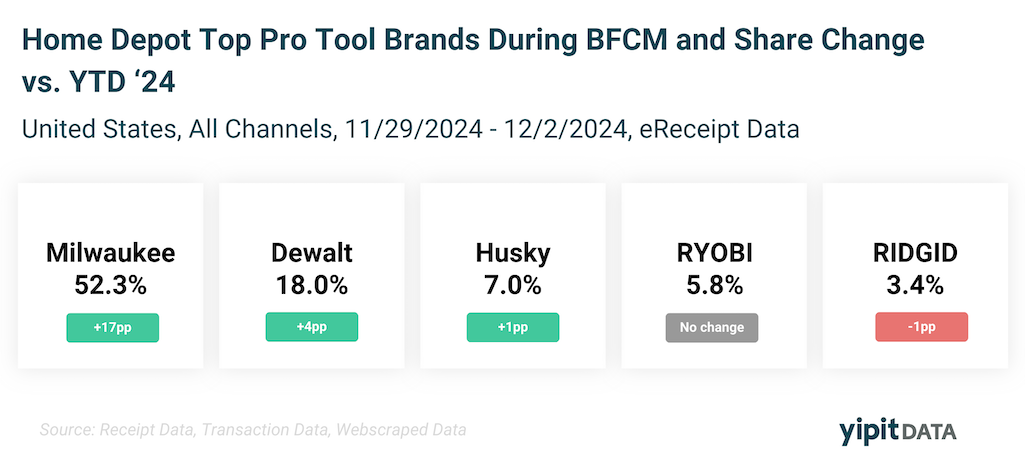
Task: Select the 5.8% share figure
Action: point(714,285)
